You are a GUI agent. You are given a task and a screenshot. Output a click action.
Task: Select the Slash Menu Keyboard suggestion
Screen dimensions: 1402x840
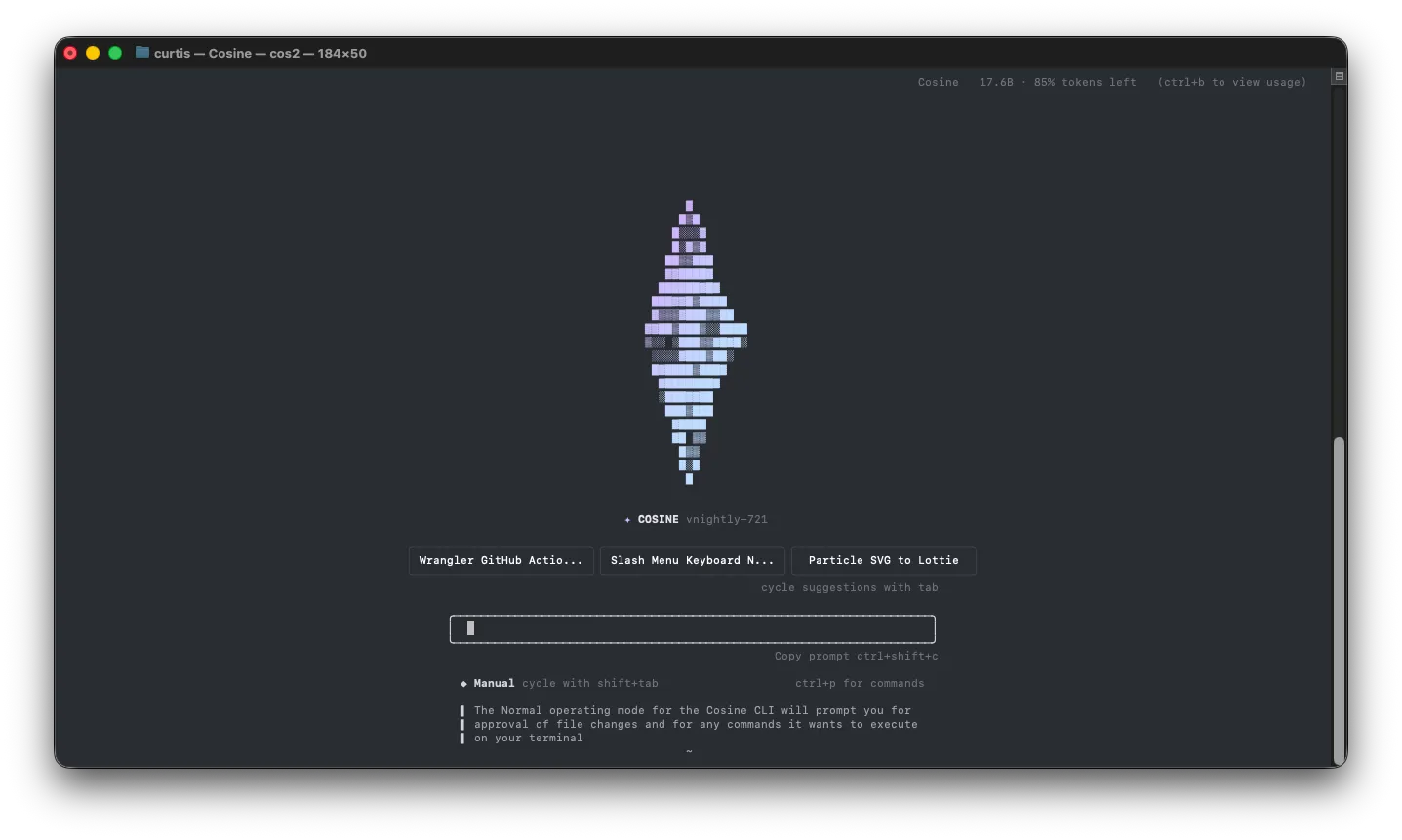pyautogui.click(x=692, y=560)
